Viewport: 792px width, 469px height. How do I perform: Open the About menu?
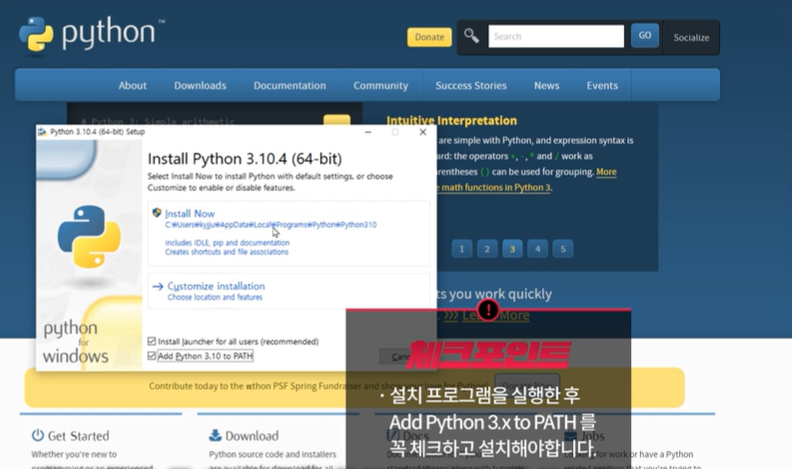point(132,85)
